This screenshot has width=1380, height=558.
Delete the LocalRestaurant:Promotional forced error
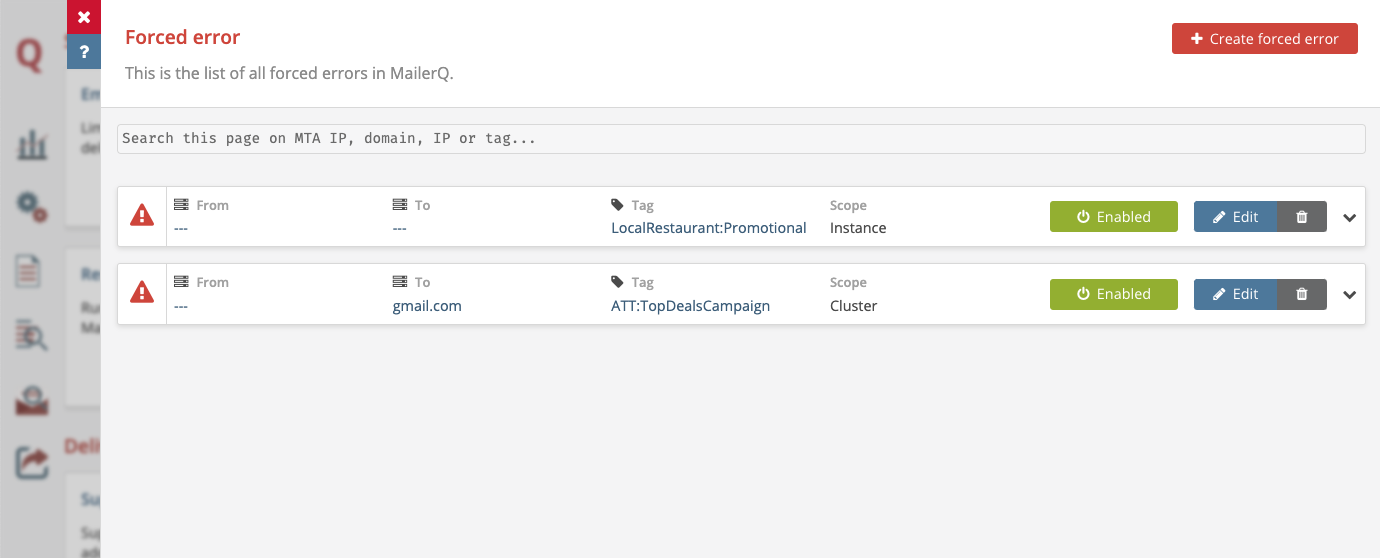(1301, 217)
